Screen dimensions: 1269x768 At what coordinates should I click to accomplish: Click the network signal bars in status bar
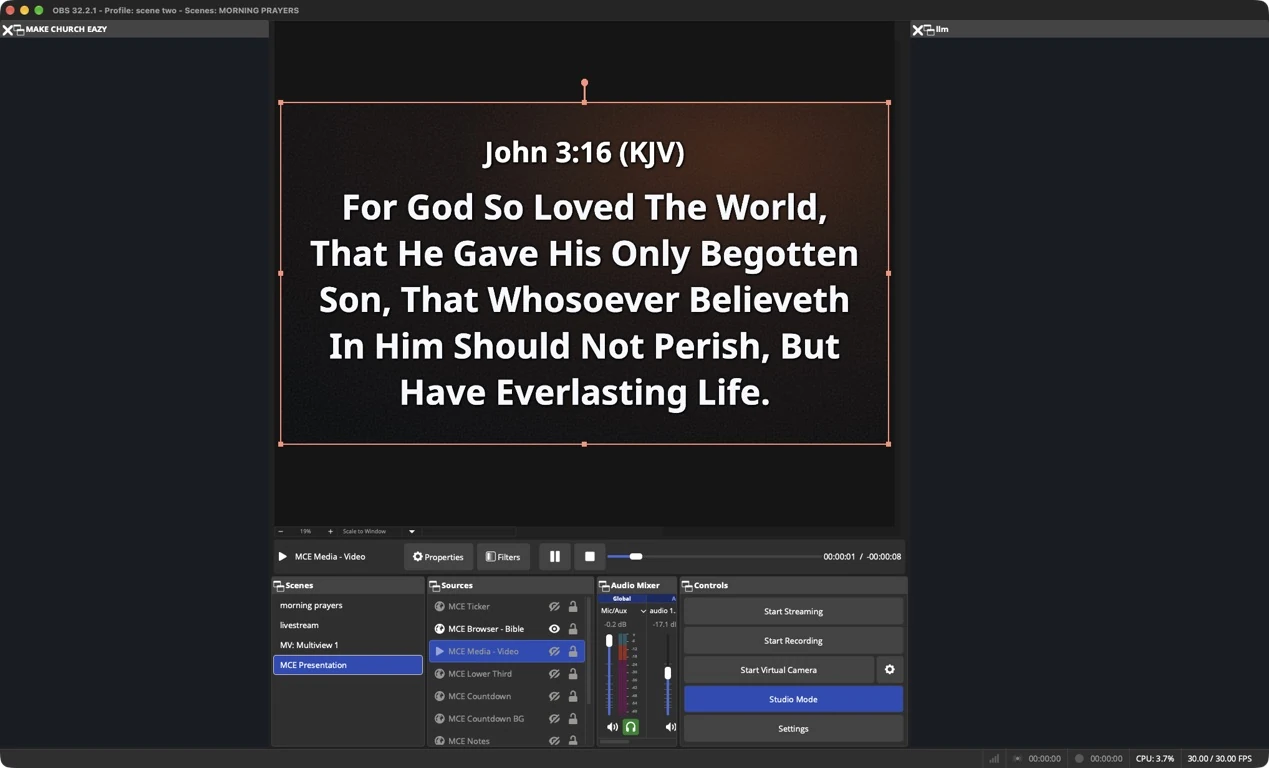(994, 759)
